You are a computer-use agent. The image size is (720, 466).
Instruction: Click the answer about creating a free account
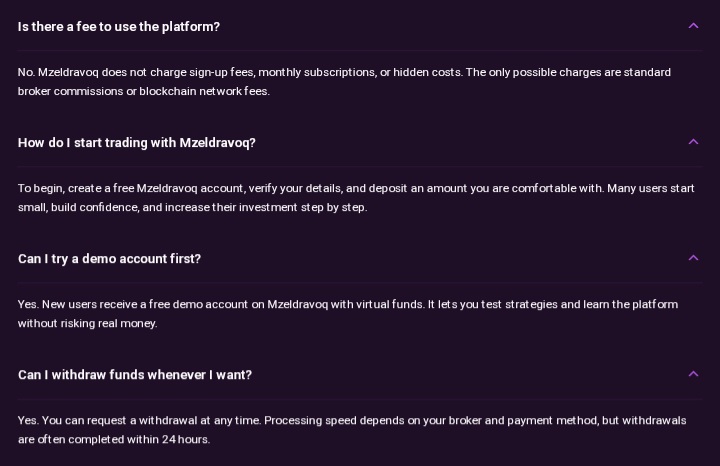[356, 198]
